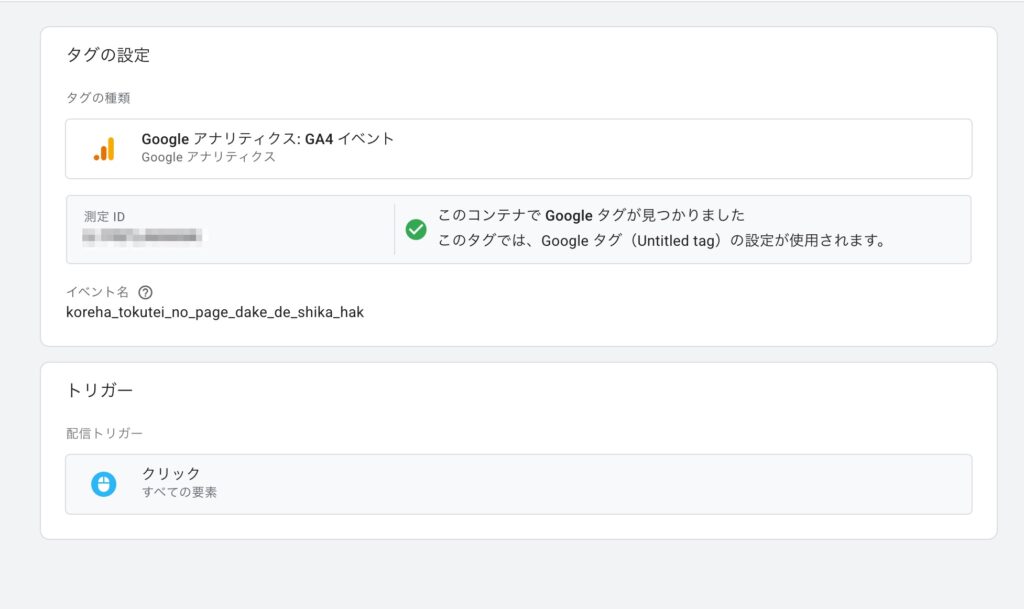Click the 配信トリガー label
Viewport: 1024px width, 609px height.
(104, 433)
